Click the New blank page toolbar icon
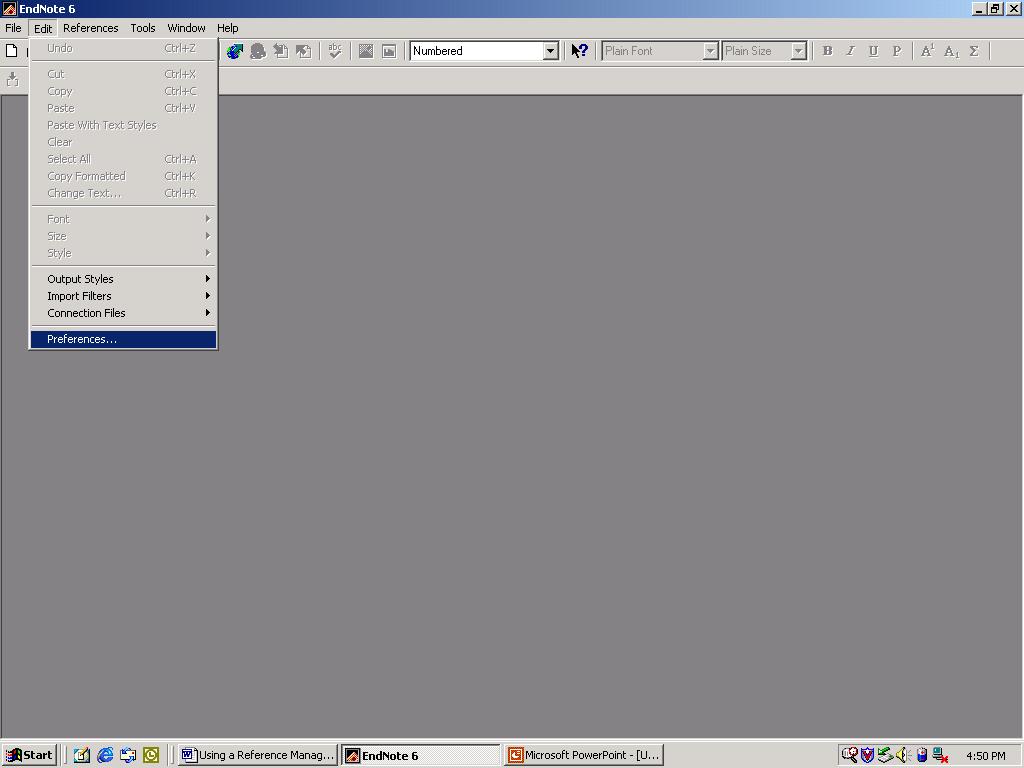 [x=12, y=51]
